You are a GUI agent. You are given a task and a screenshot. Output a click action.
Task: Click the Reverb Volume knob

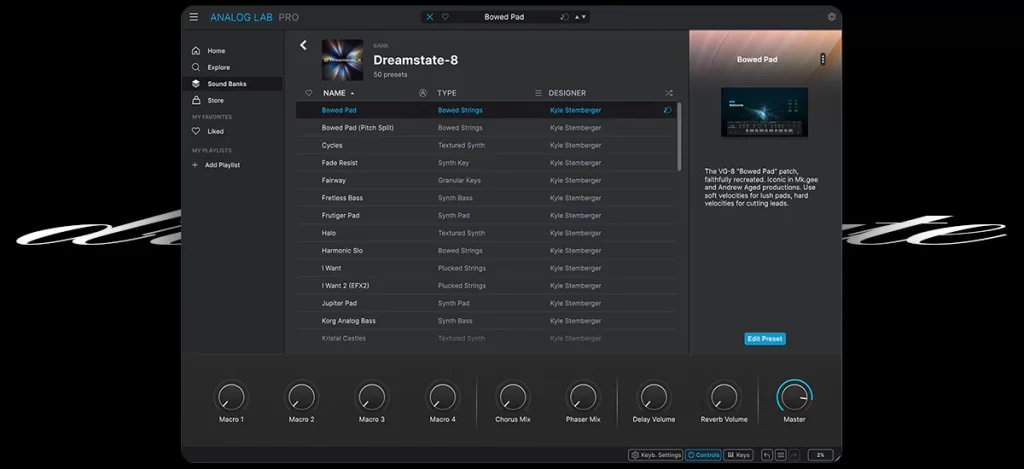pos(724,396)
